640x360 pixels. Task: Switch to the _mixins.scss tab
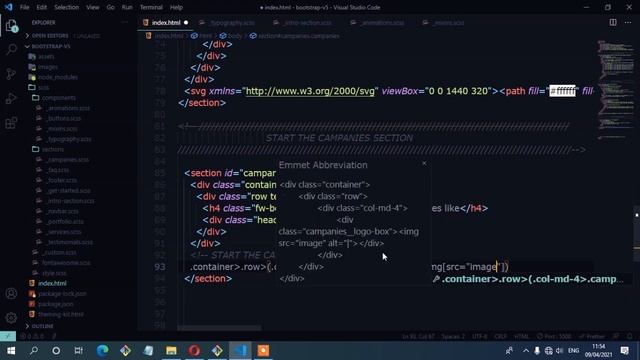point(448,23)
